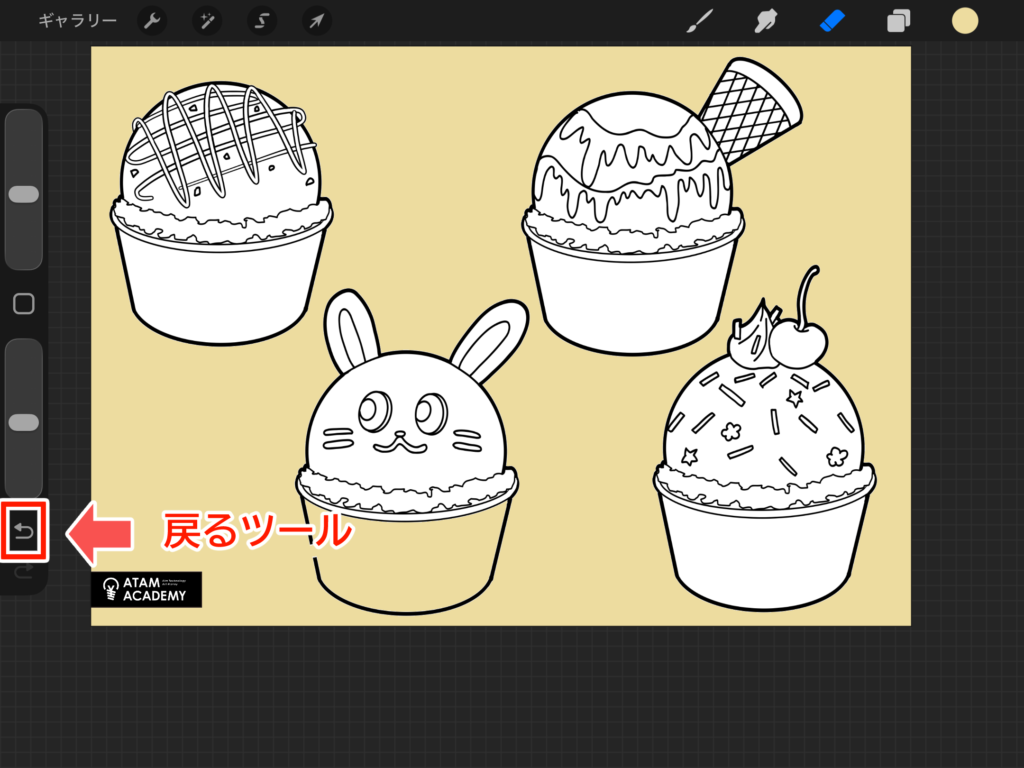
Task: Click the brush opacity slider handle
Action: click(24, 422)
